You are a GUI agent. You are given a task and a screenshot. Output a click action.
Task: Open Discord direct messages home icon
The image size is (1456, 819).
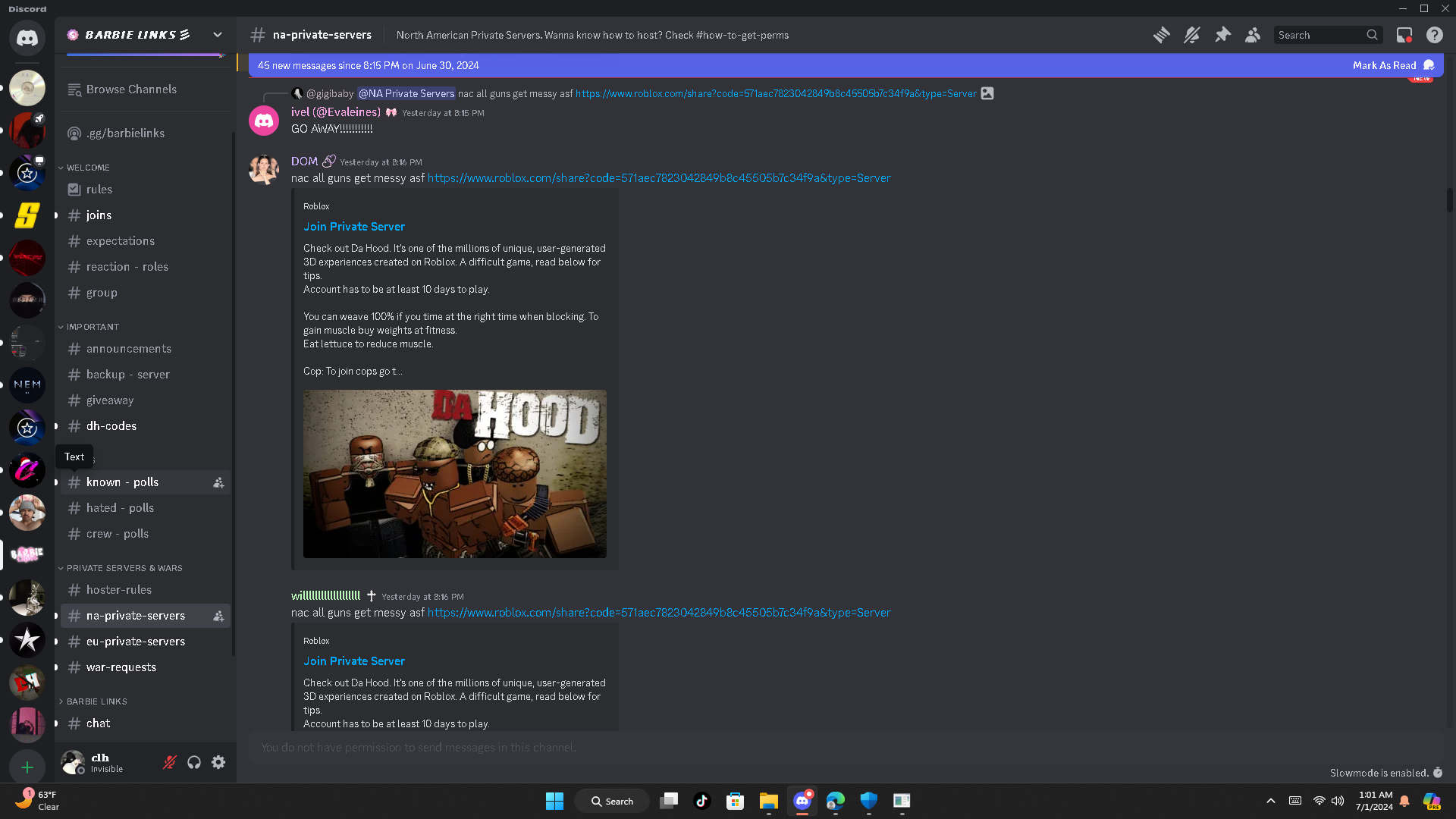(x=27, y=38)
